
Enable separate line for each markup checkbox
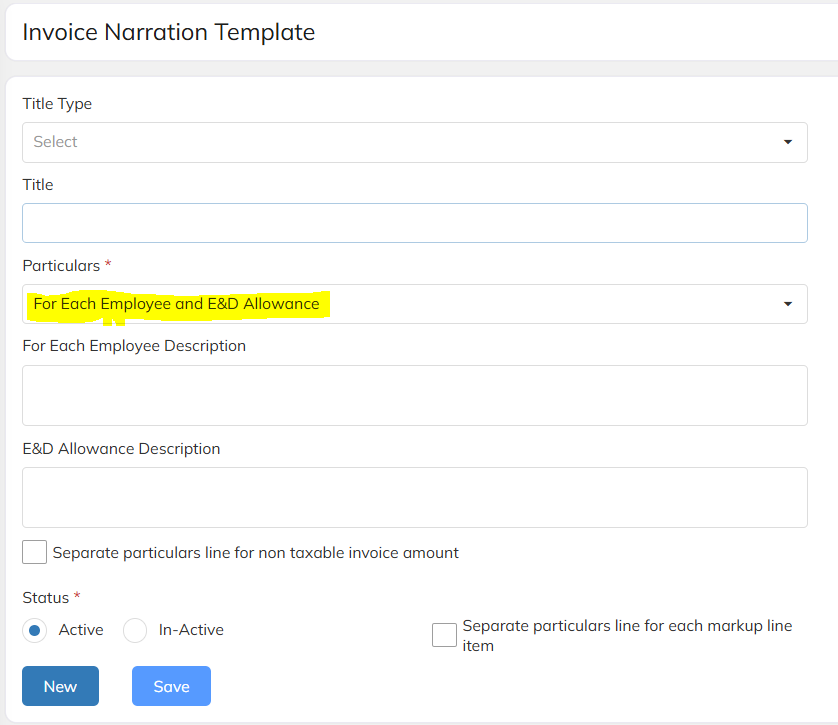(444, 635)
